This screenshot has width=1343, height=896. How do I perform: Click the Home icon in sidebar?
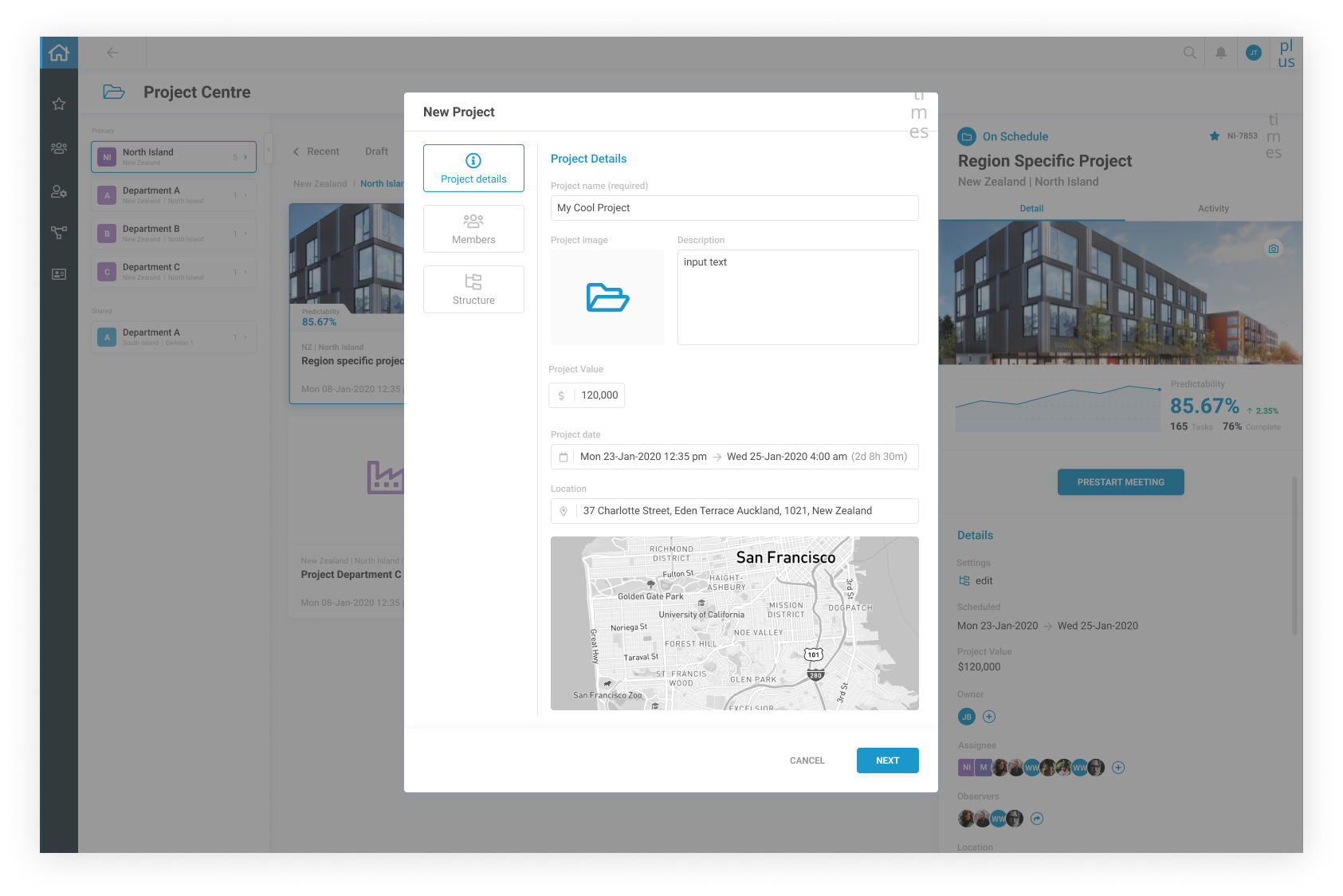point(59,53)
